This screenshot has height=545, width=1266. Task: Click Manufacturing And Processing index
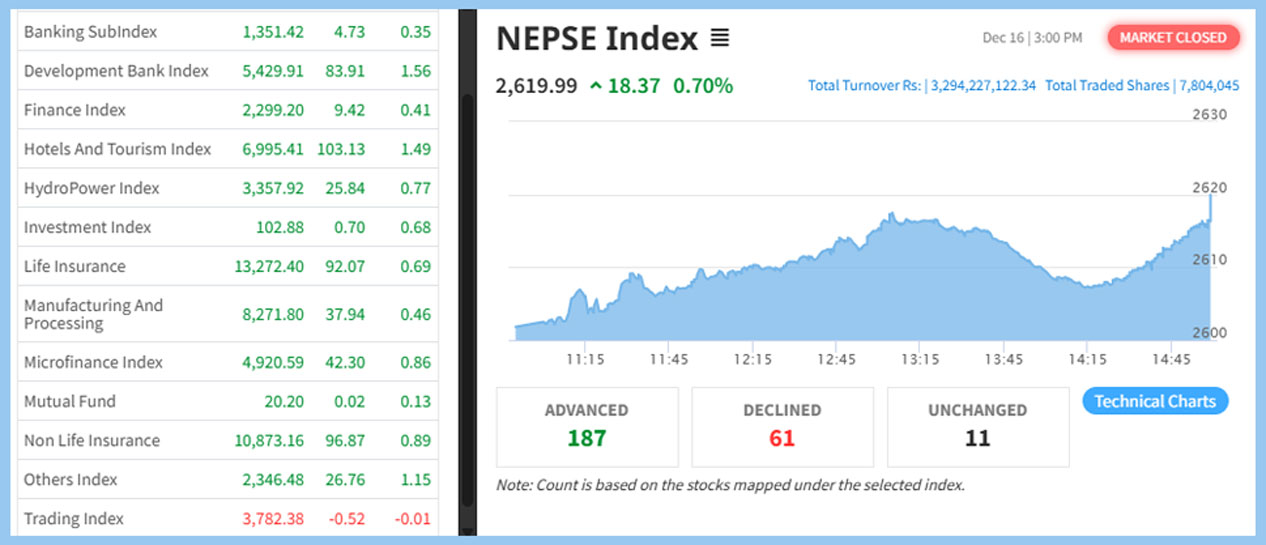tap(93, 314)
